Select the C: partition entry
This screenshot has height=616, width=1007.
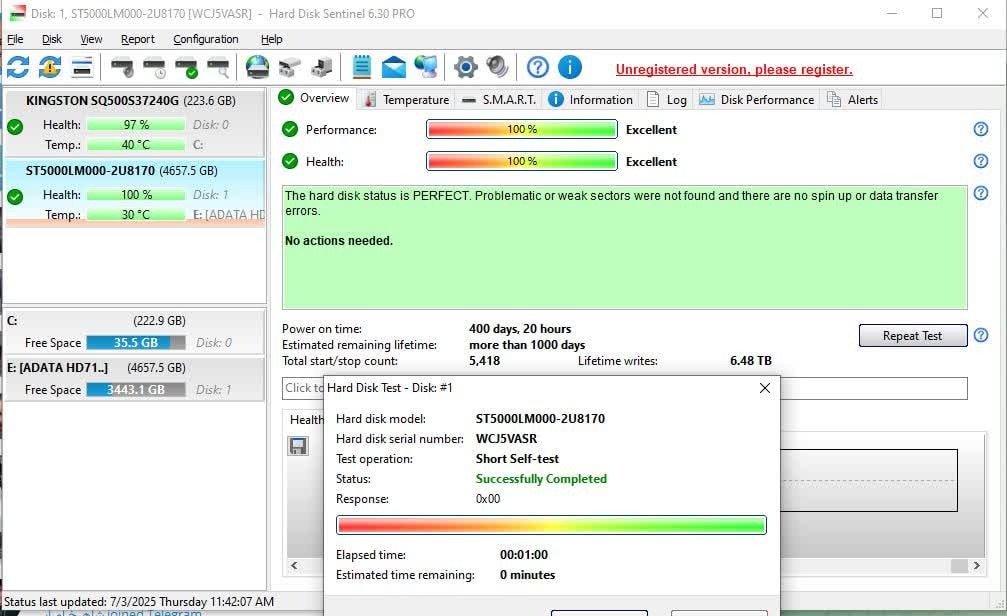[x=134, y=331]
